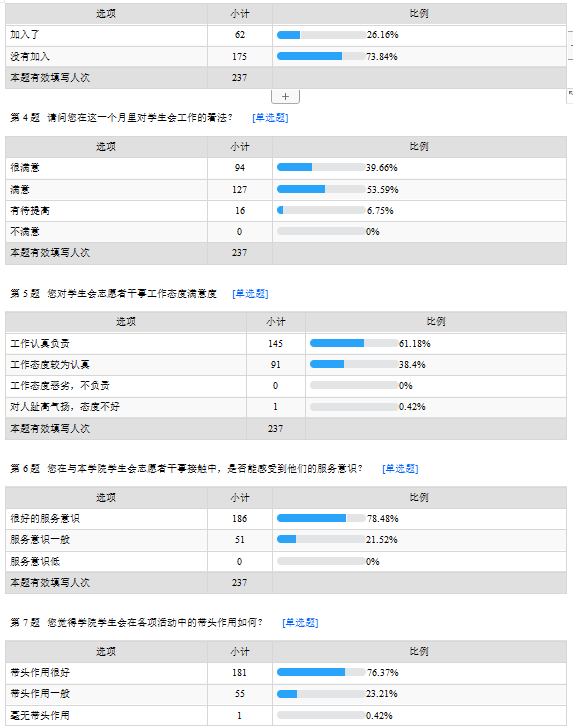Click the 比例 header in question 6 table
Image resolution: width=573 pixels, height=728 pixels.
click(x=419, y=497)
